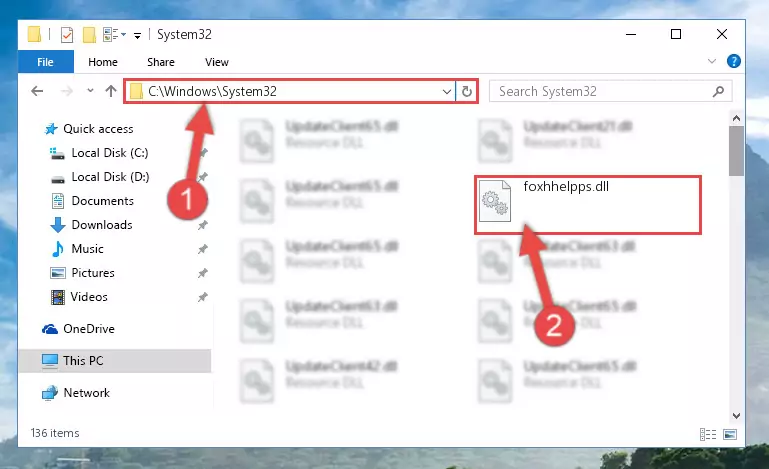Click the search magnifier icon
Screen dimensions: 769x469
click(x=718, y=91)
